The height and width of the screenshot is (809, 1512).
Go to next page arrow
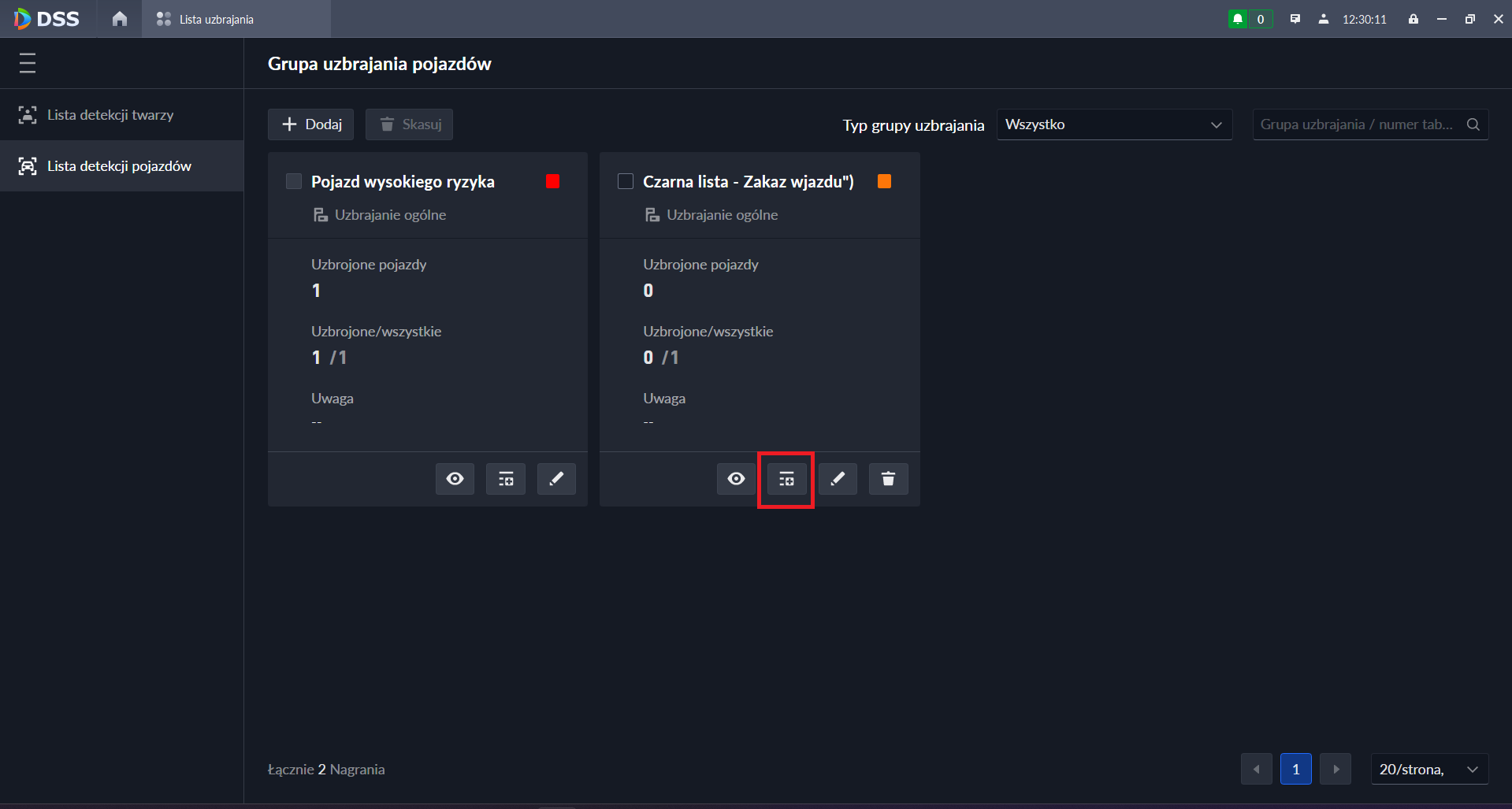1336,770
